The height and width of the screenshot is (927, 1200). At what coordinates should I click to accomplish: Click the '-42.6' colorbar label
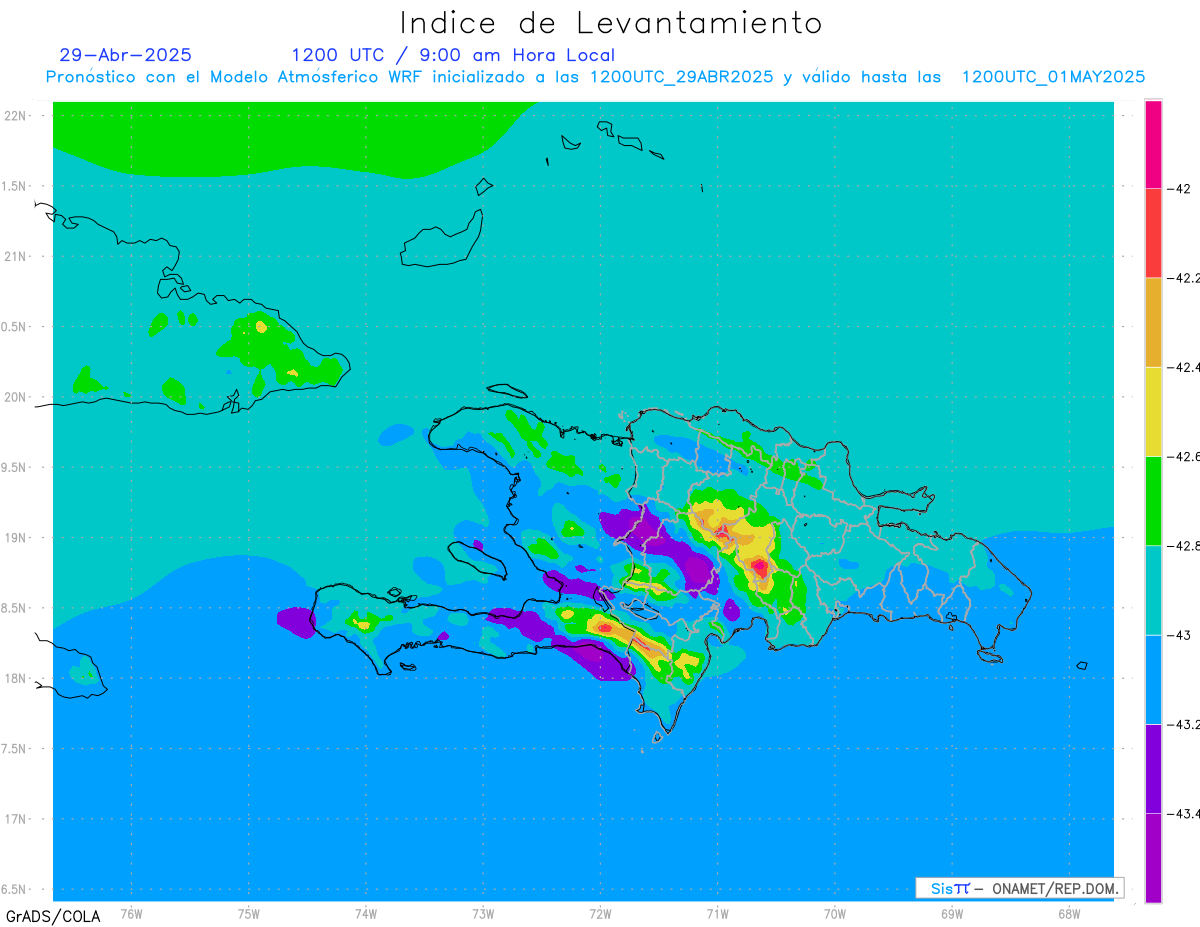1184,456
